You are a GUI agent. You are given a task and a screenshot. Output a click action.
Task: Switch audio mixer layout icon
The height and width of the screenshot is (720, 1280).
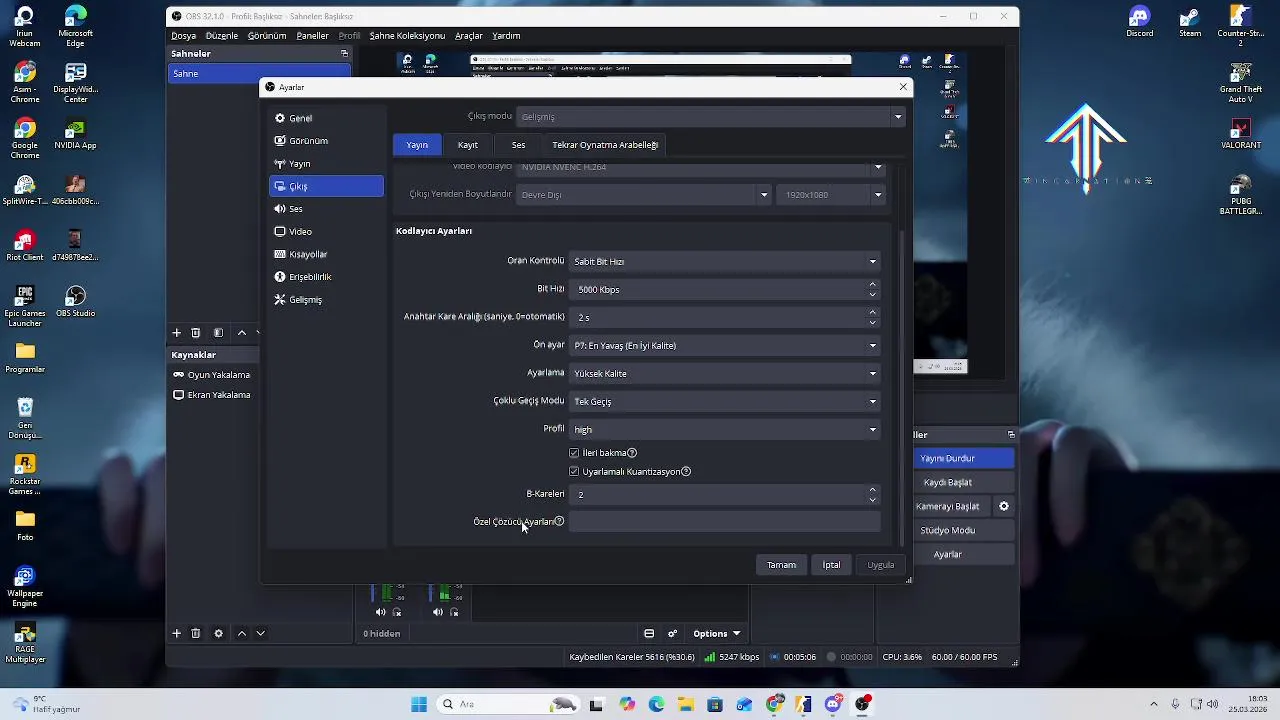click(649, 633)
